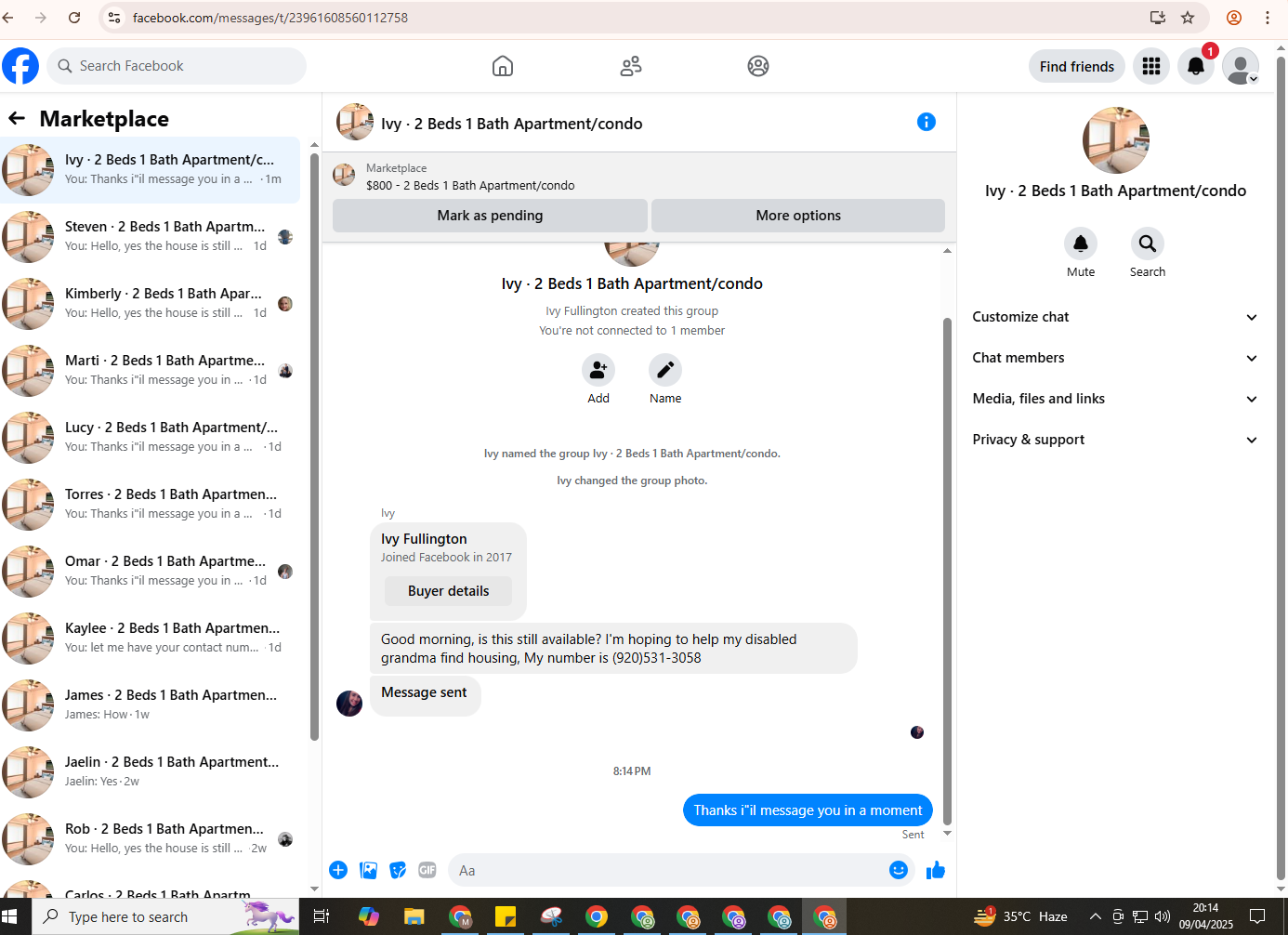
Task: Click the conversation list scrollbar
Action: click(314, 446)
